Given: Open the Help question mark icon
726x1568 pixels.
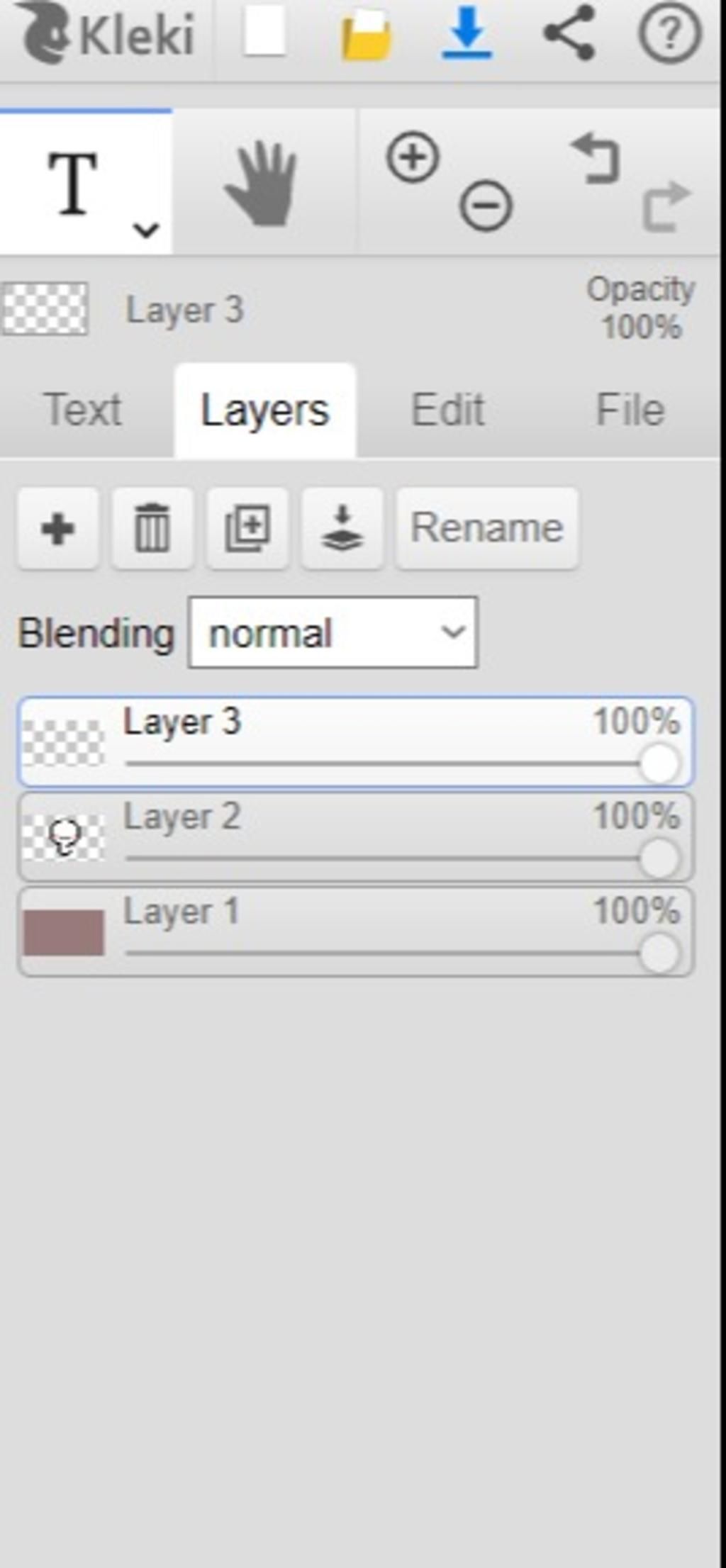Looking at the screenshot, I should click(669, 33).
